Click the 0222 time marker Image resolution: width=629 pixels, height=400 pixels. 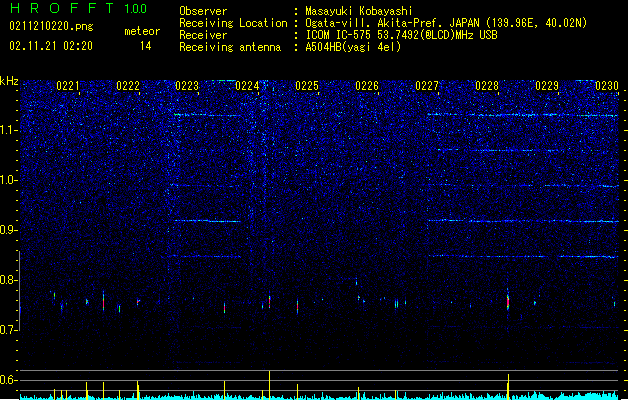pyautogui.click(x=128, y=86)
